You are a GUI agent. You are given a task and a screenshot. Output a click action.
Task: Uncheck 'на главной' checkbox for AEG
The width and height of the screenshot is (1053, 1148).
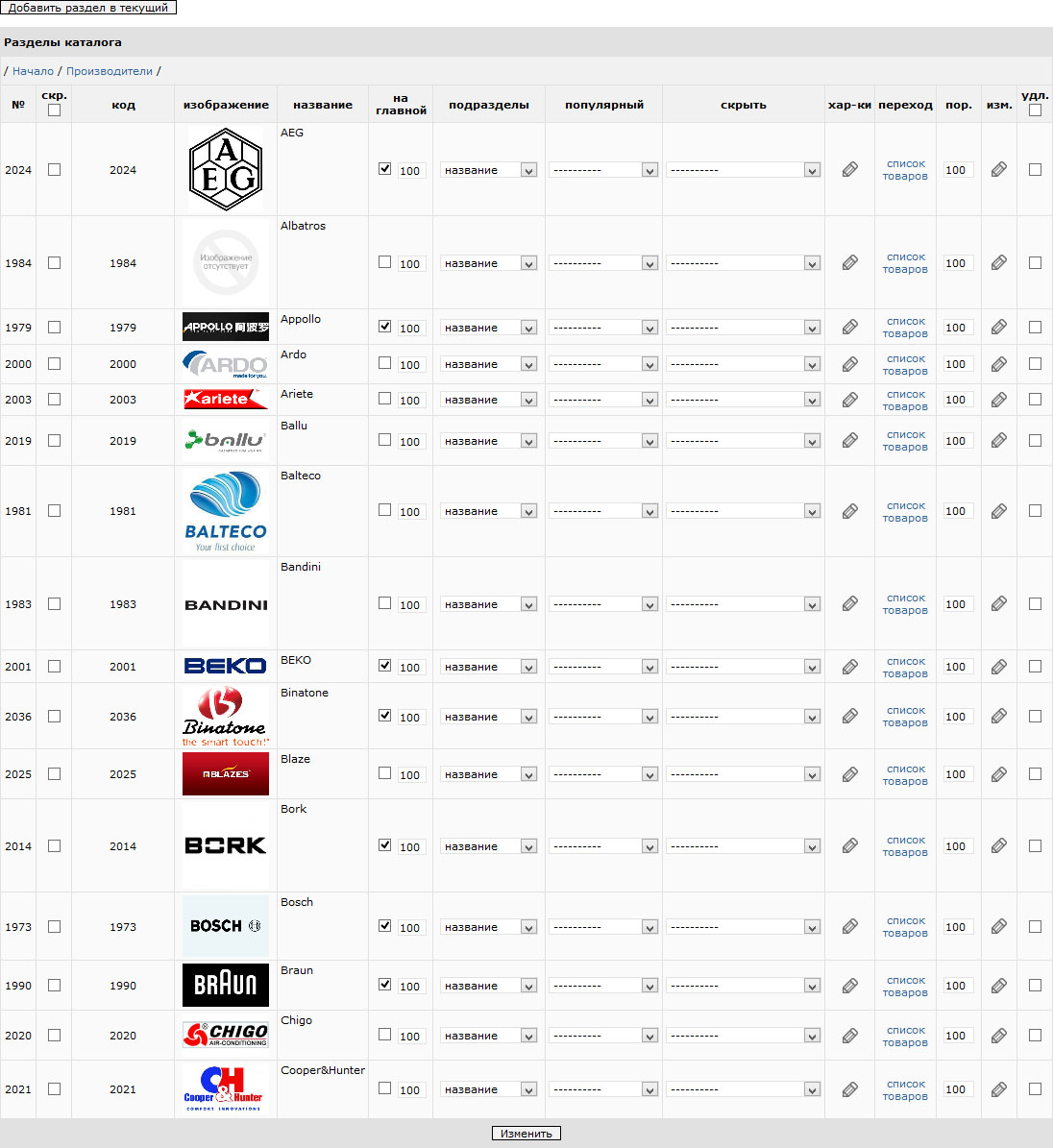coord(384,169)
